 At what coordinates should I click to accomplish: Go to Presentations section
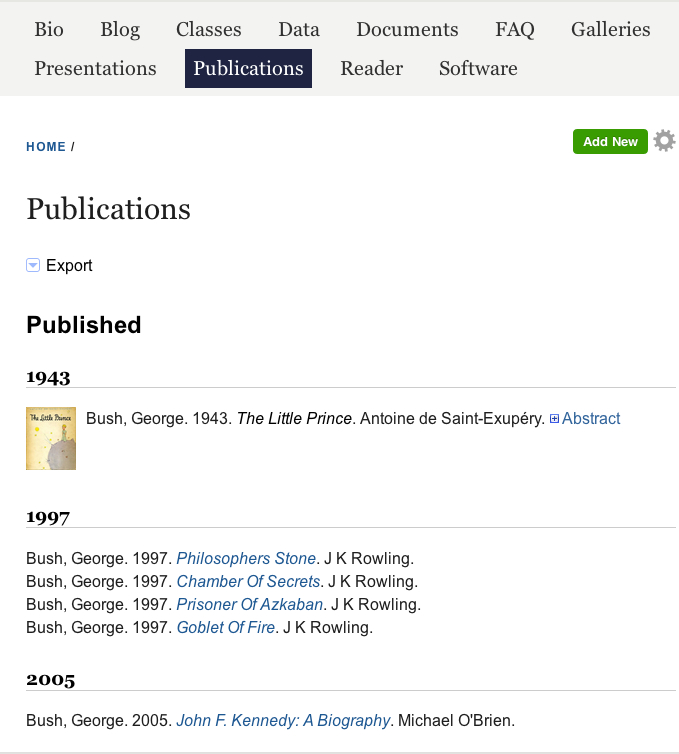coord(95,68)
